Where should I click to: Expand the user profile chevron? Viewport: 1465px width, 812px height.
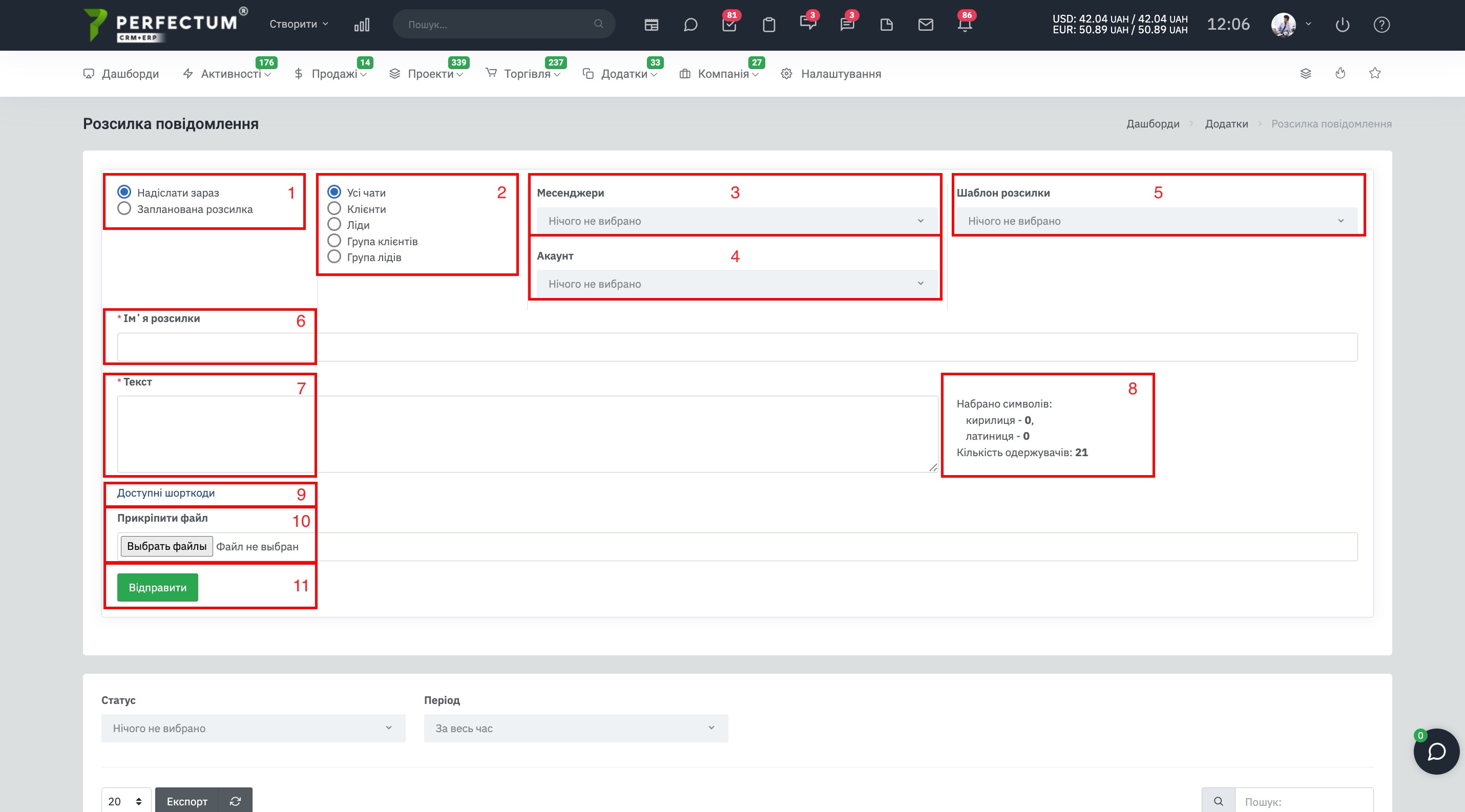(x=1309, y=24)
